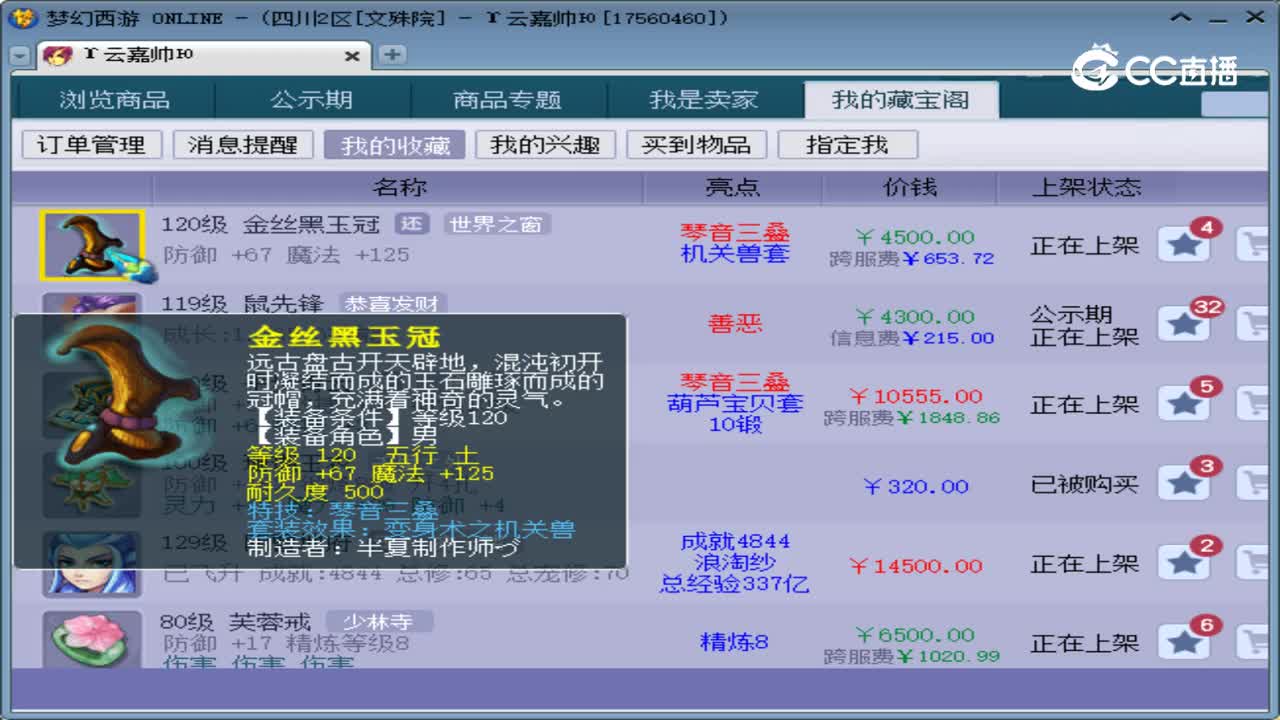Click price ￥4300.00
Viewport: 1280px width, 720px height.
(914, 317)
